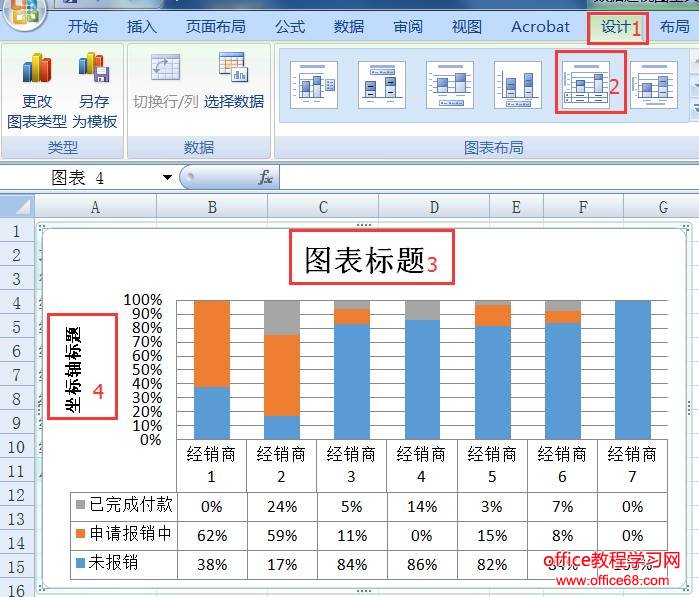The image size is (699, 597).
Task: Switch to 公式 tab
Action: [290, 27]
